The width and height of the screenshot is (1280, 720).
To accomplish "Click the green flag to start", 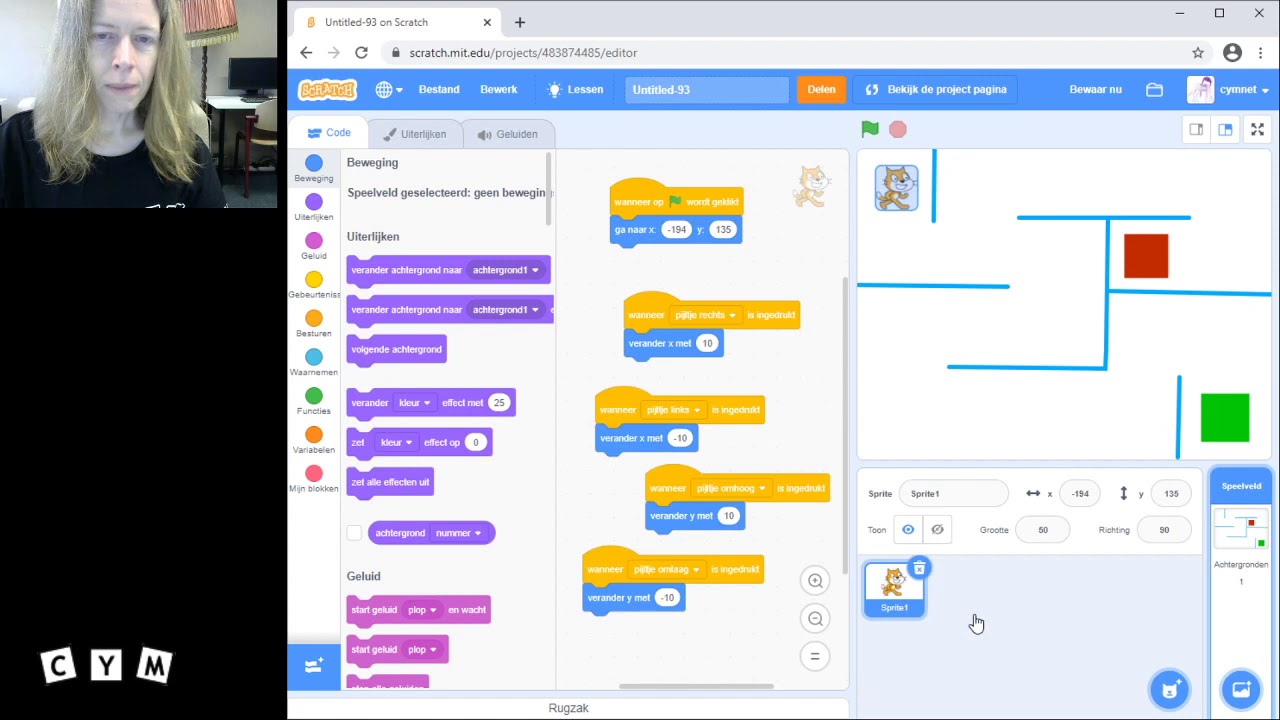I will pos(870,129).
